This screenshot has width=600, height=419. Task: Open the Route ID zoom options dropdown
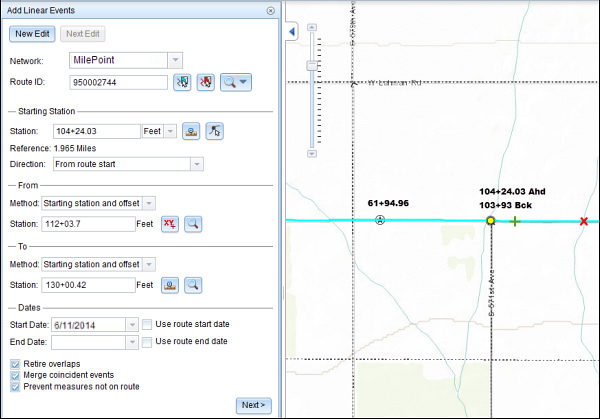(x=243, y=82)
